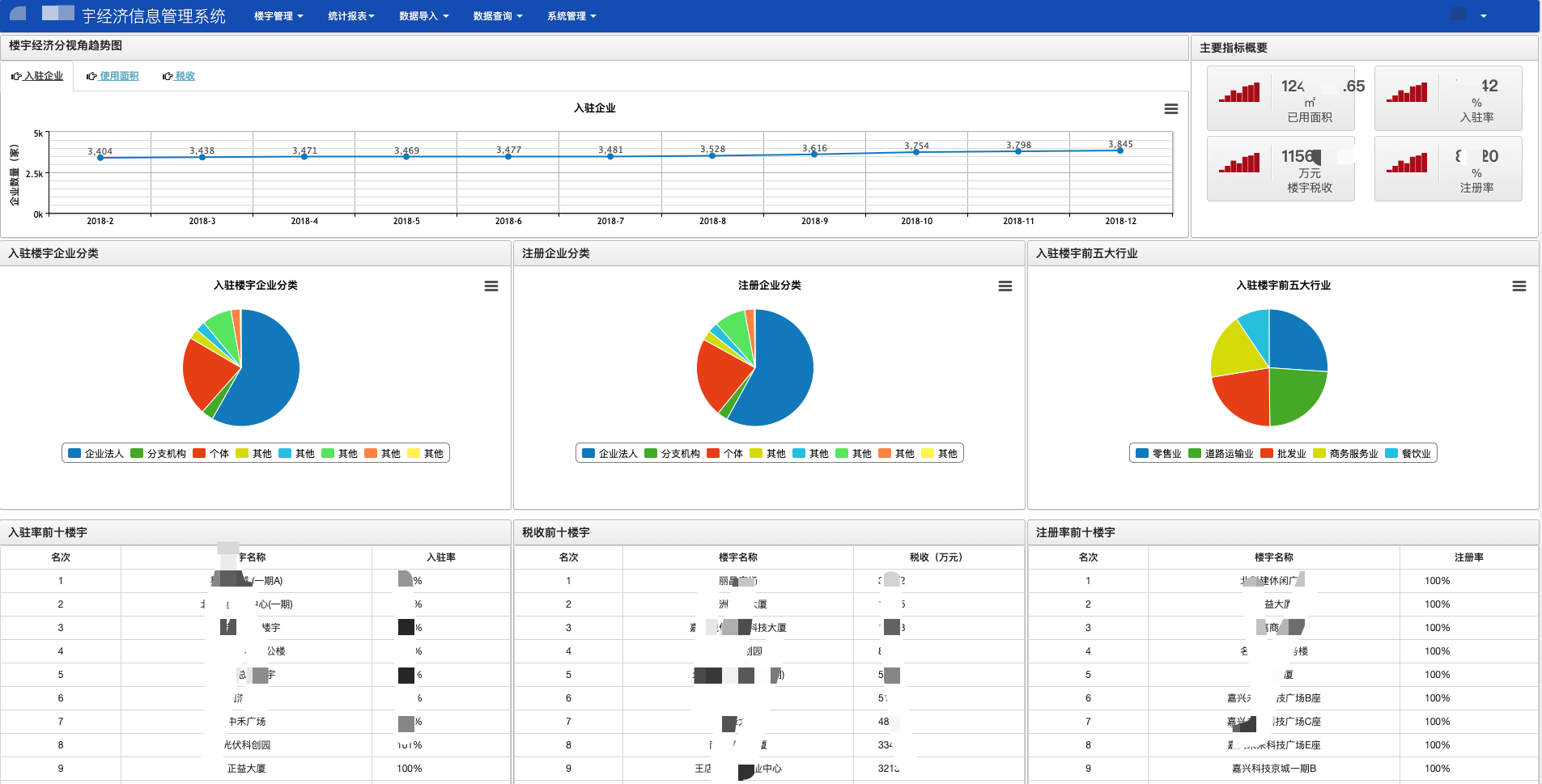
Task: Open the 入驻企业 trend chart hamburger menu
Action: 1170,109
